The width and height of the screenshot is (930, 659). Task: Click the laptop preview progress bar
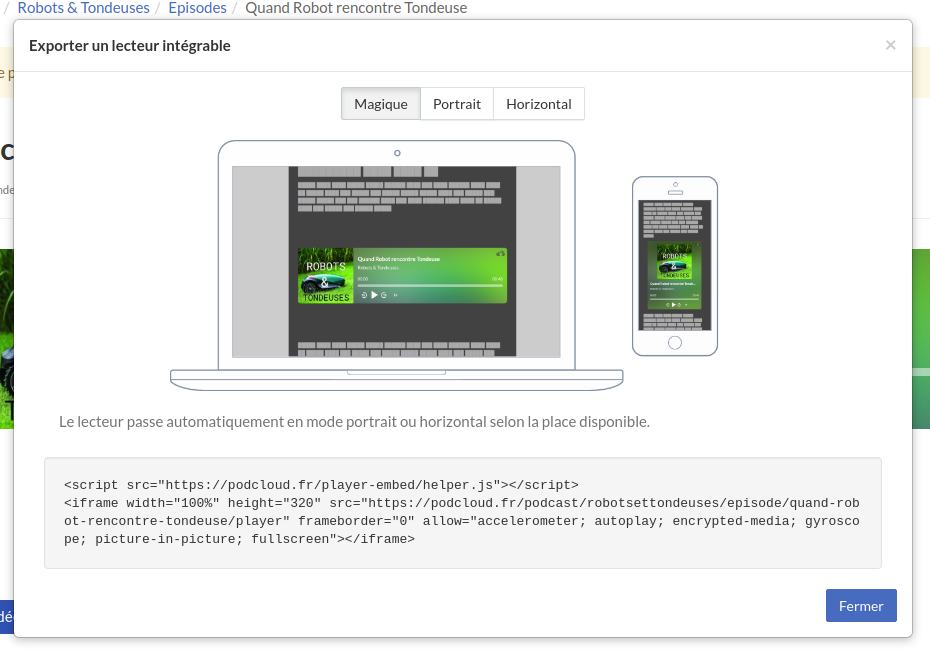pos(429,285)
